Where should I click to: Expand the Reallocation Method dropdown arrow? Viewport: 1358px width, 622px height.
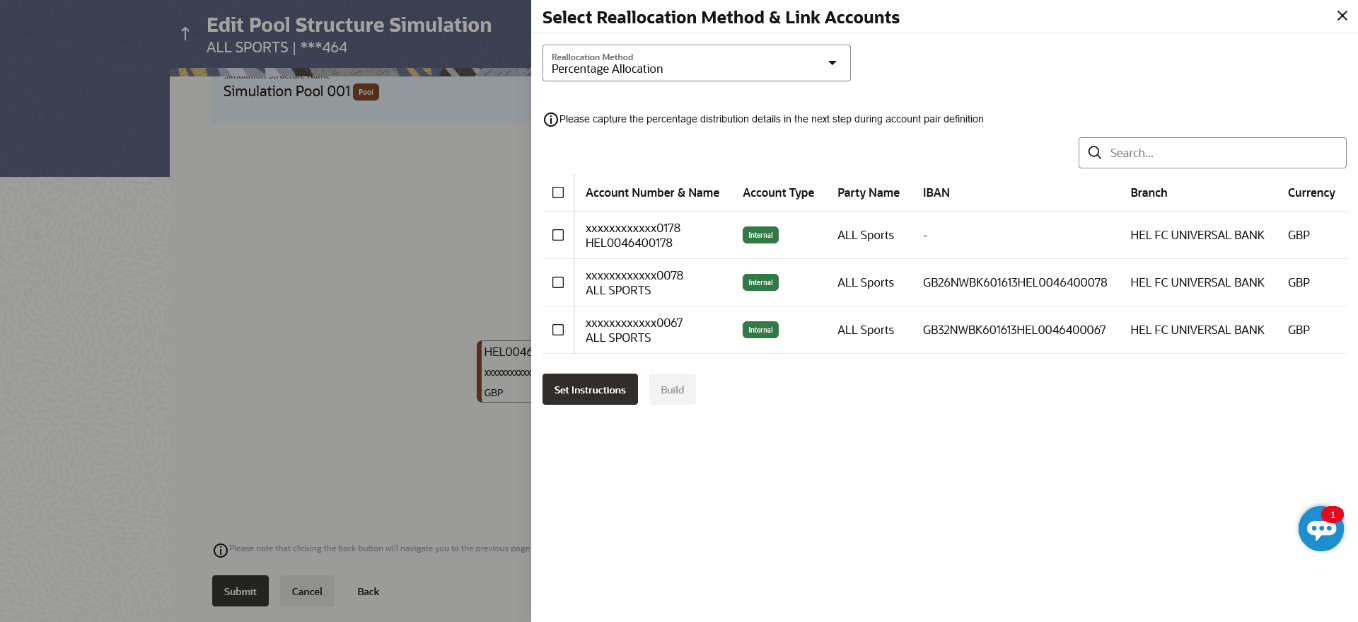point(832,63)
